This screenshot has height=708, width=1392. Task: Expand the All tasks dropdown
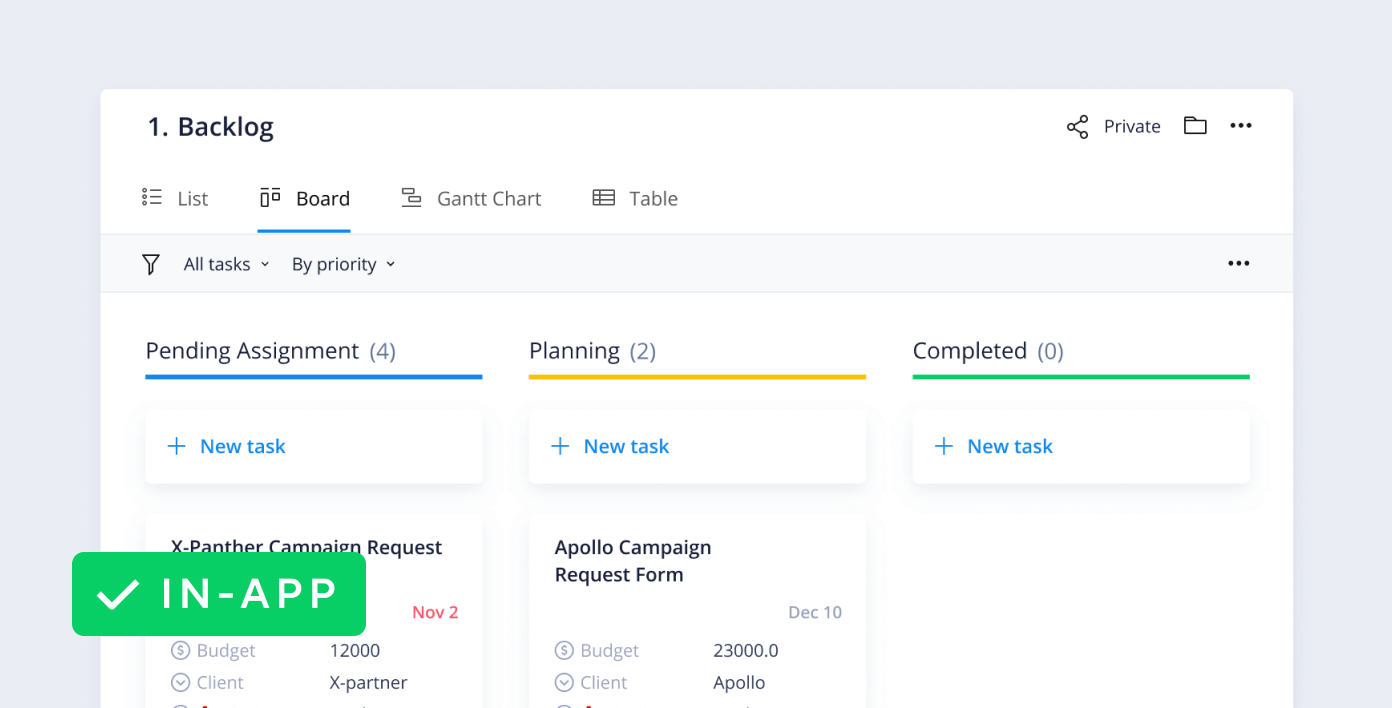pyautogui.click(x=226, y=264)
